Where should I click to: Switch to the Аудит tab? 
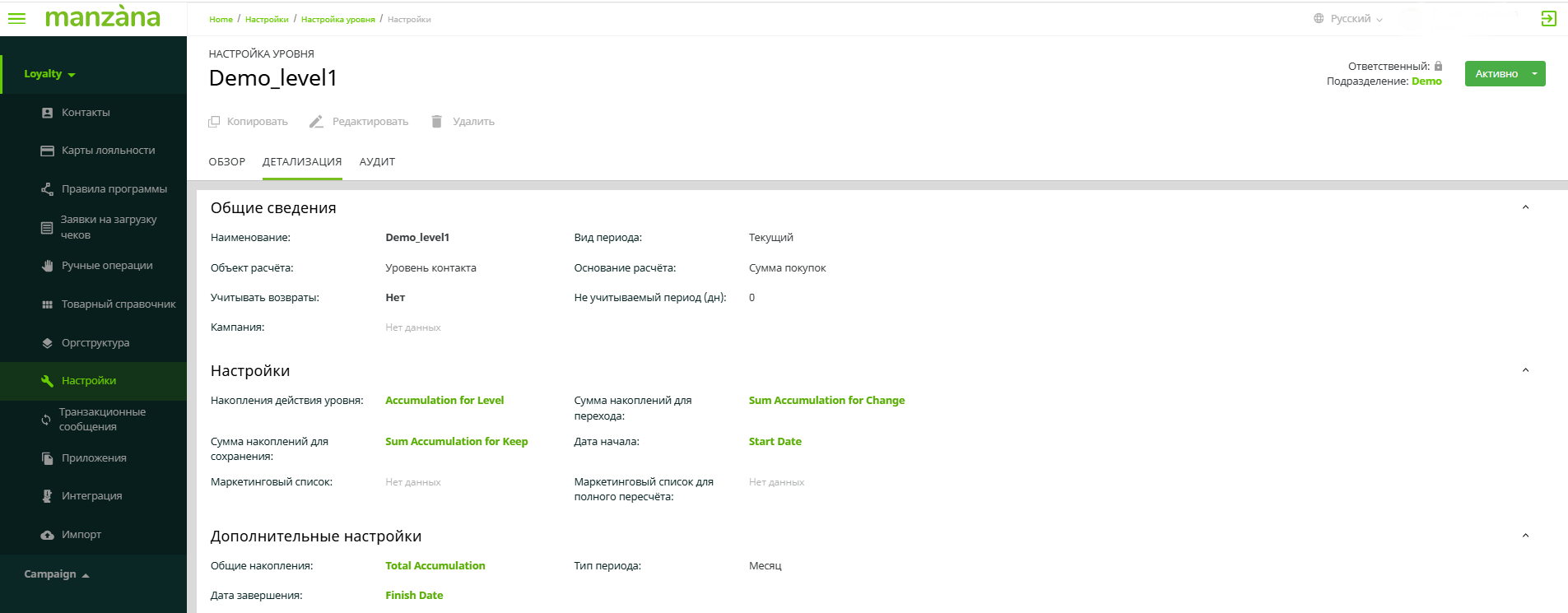click(x=377, y=162)
